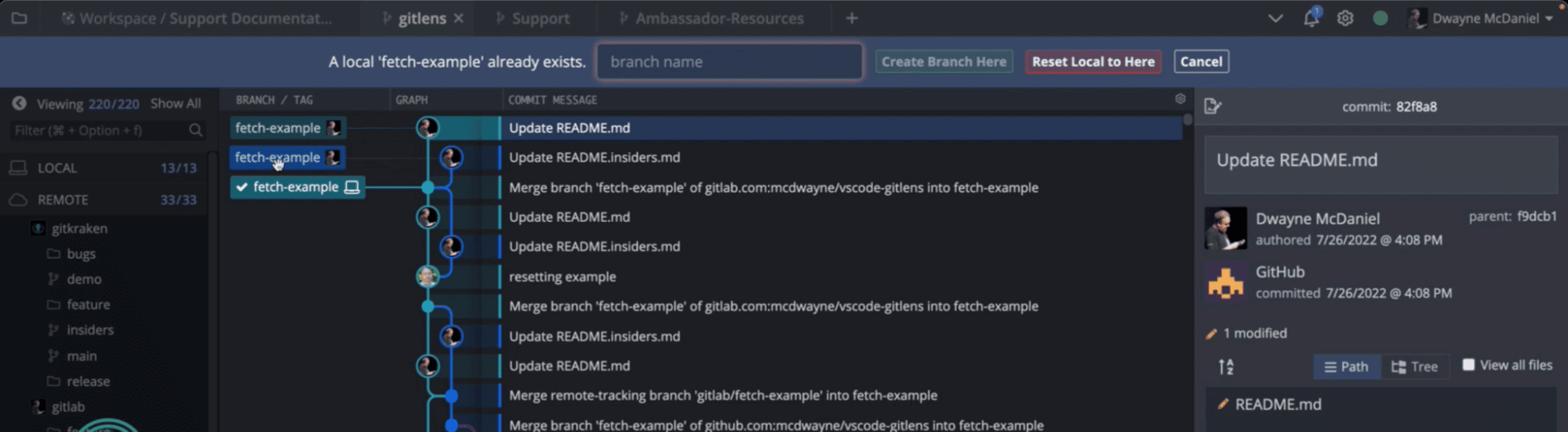Click GitHub committer avatar
The height and width of the screenshot is (432, 1568).
tap(1225, 282)
